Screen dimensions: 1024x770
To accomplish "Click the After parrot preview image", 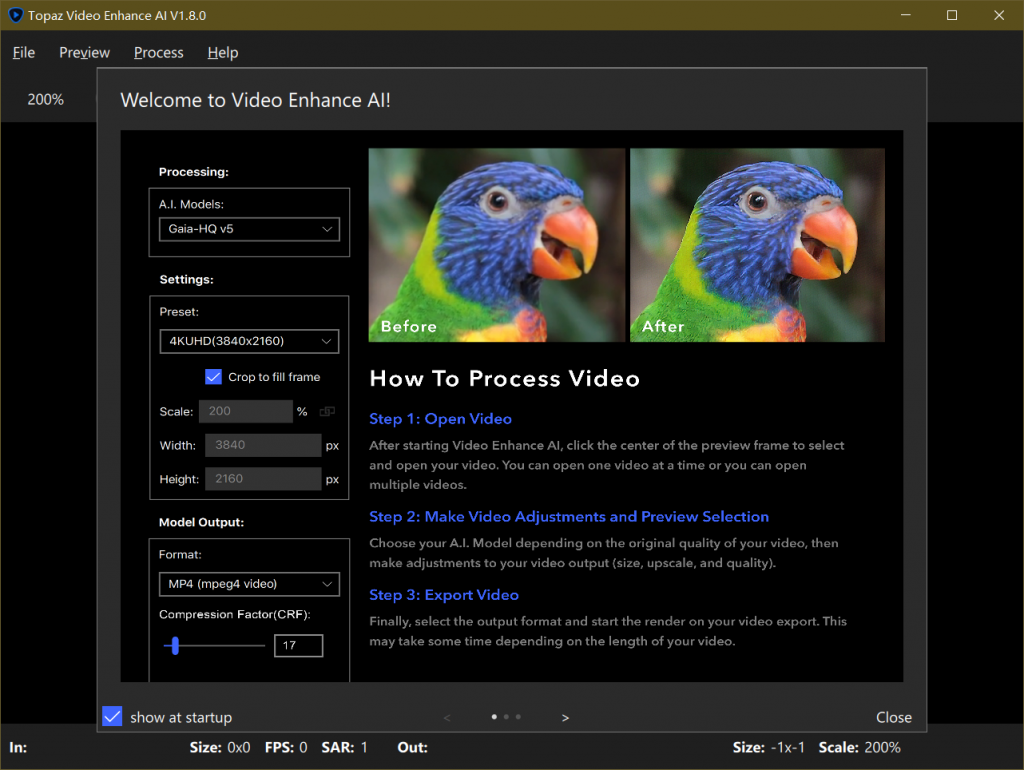I will tap(757, 245).
